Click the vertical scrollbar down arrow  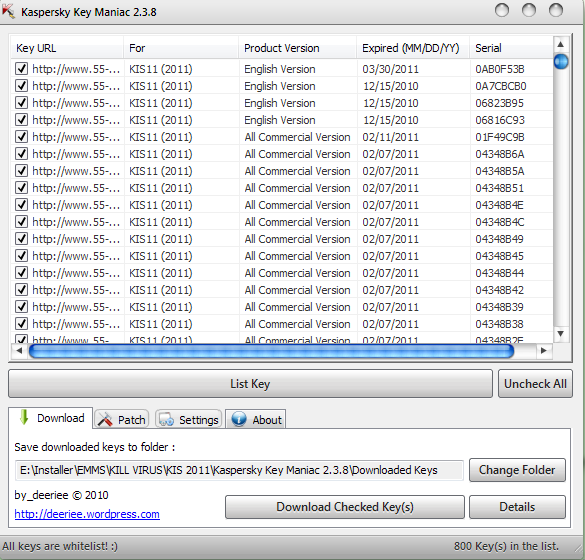(x=560, y=334)
